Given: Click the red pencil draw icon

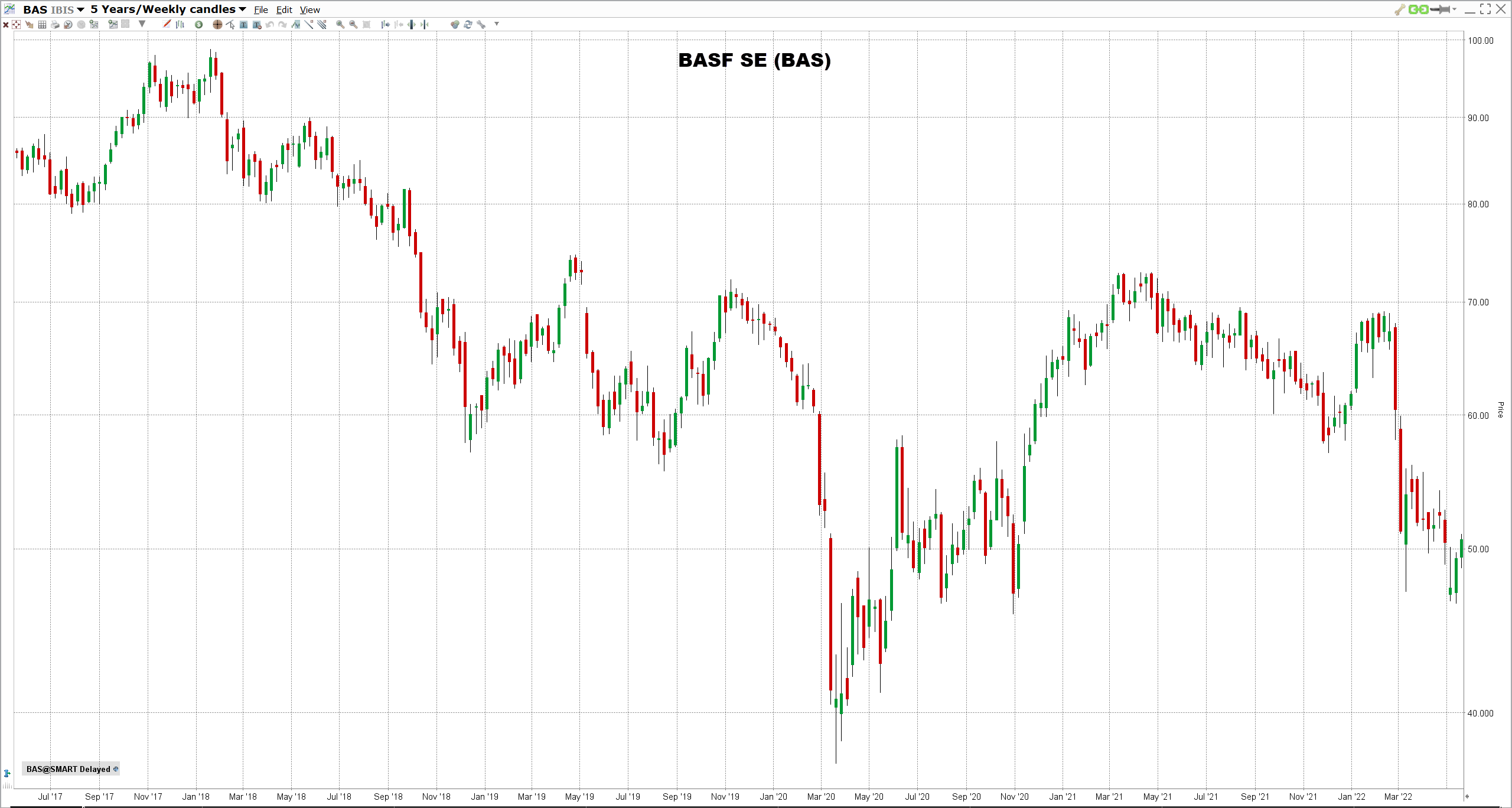Looking at the screenshot, I should tap(167, 24).
